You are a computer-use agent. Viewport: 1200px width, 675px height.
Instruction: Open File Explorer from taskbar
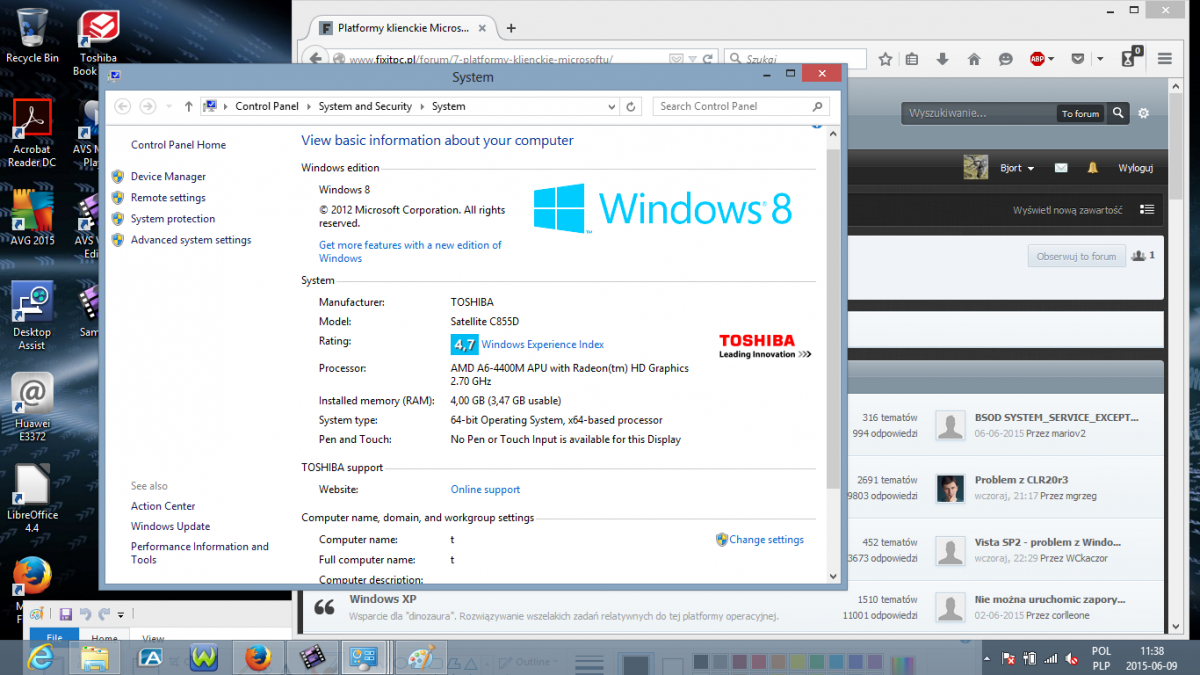95,657
